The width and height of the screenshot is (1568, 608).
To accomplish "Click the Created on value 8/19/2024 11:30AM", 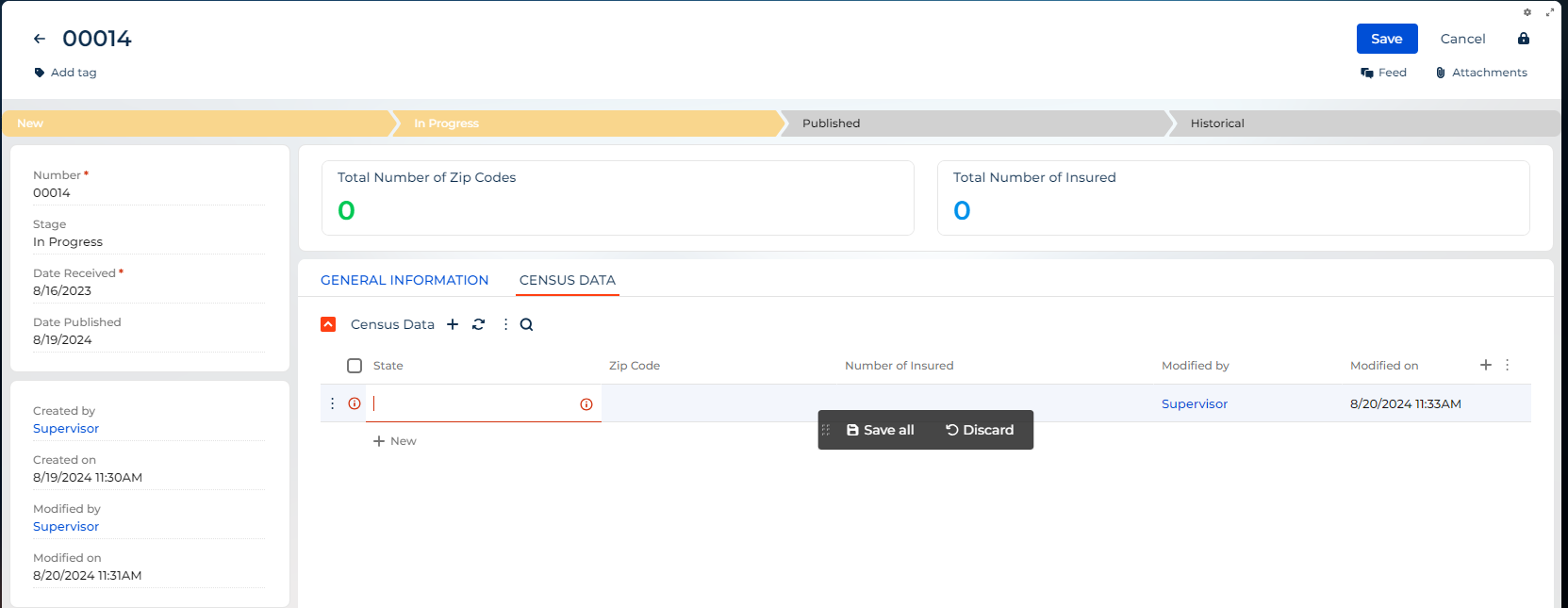I will click(88, 478).
